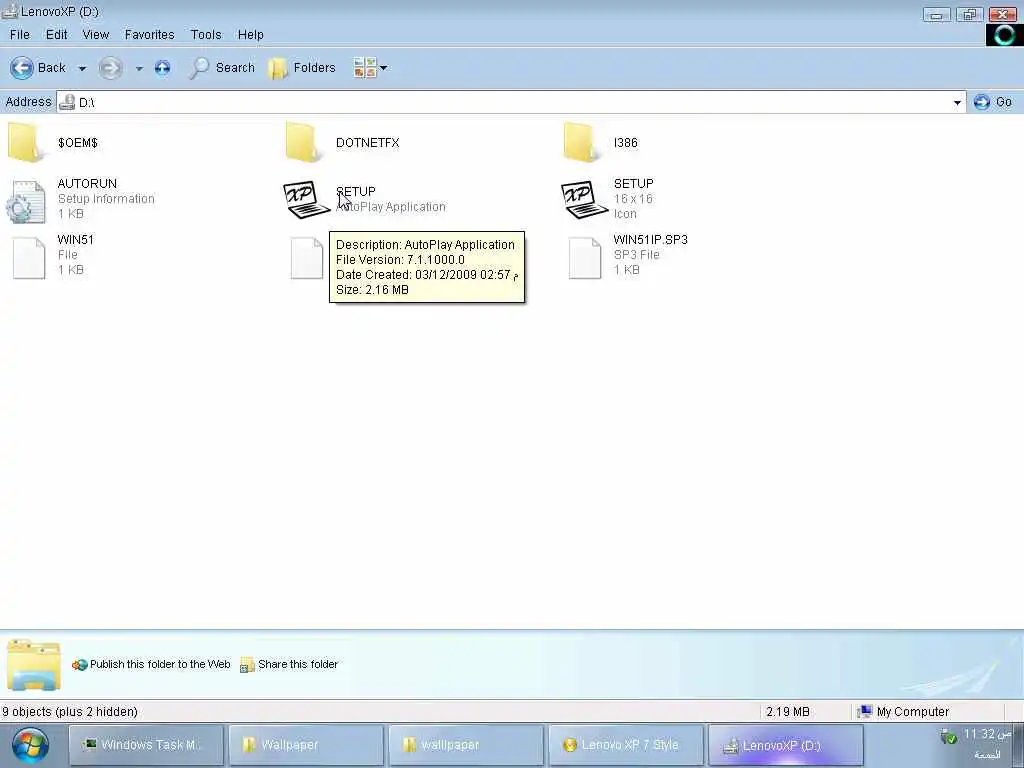Click the taskbar clock showing 11:32
The image size is (1024, 768).
987,735
